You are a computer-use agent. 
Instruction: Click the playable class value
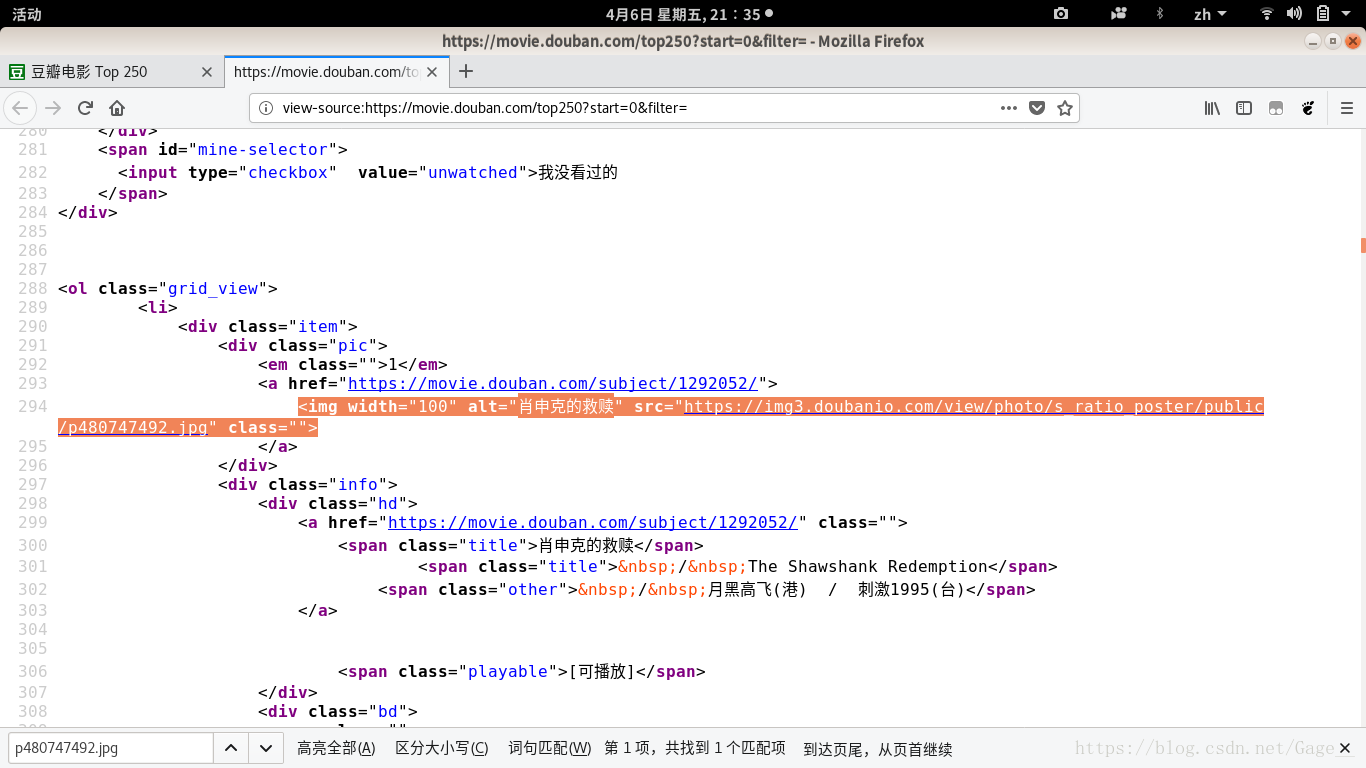pos(508,671)
